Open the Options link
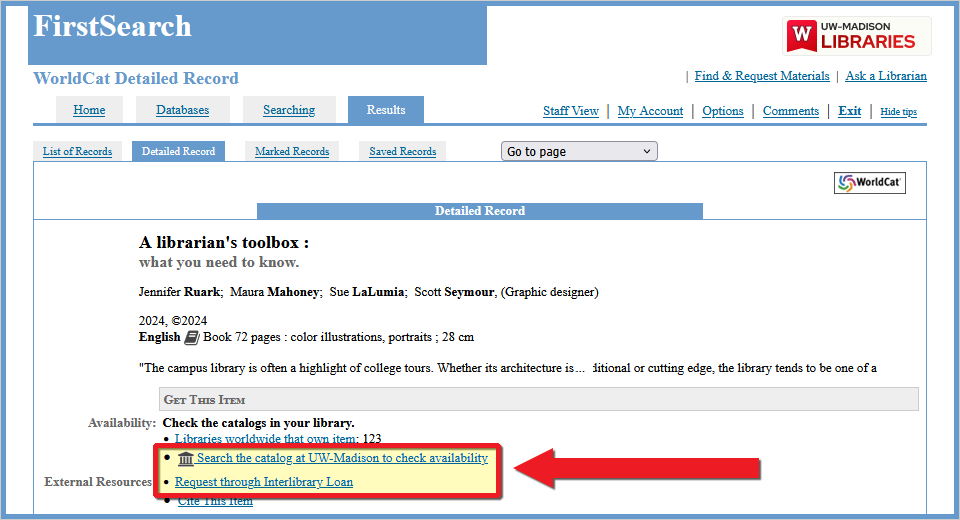The height and width of the screenshot is (520, 960). 722,111
